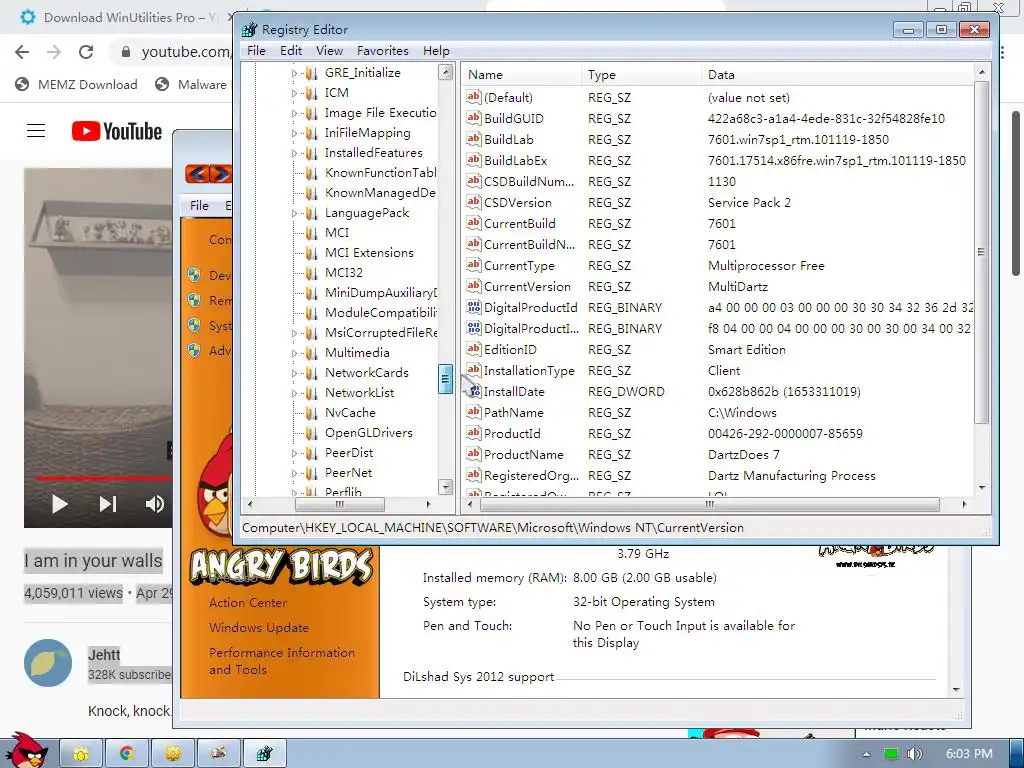Click the string icon of the (Default) value

click(x=473, y=97)
